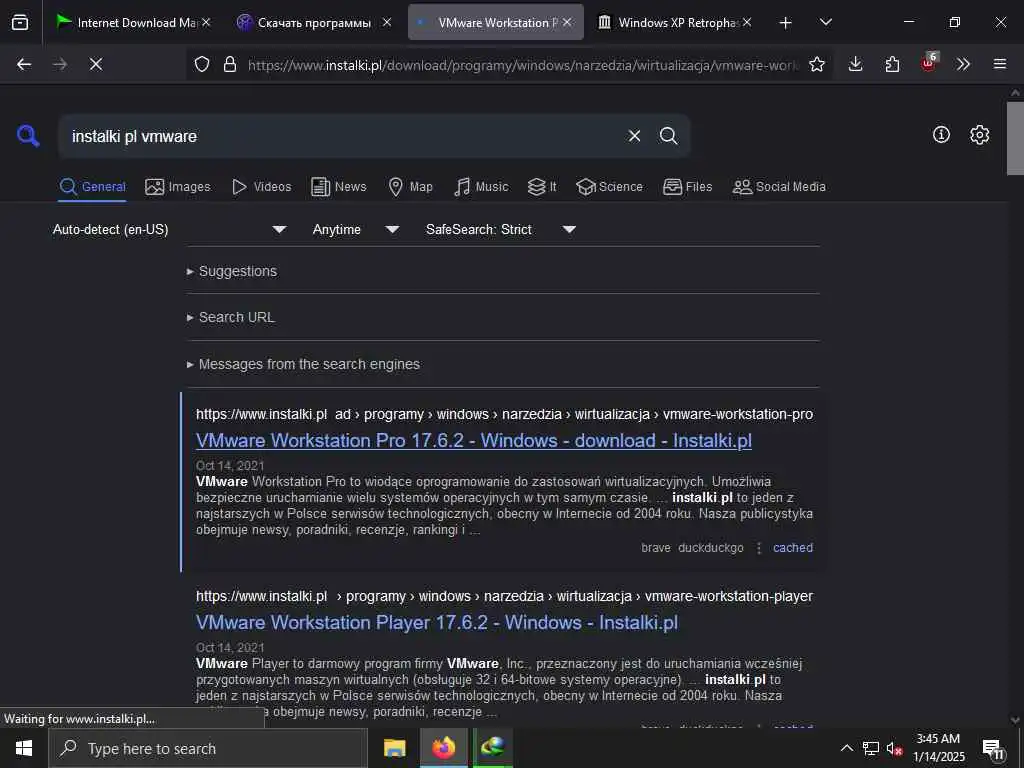Click the vmware-workstation-pro result URL breadcrumb

click(x=504, y=414)
